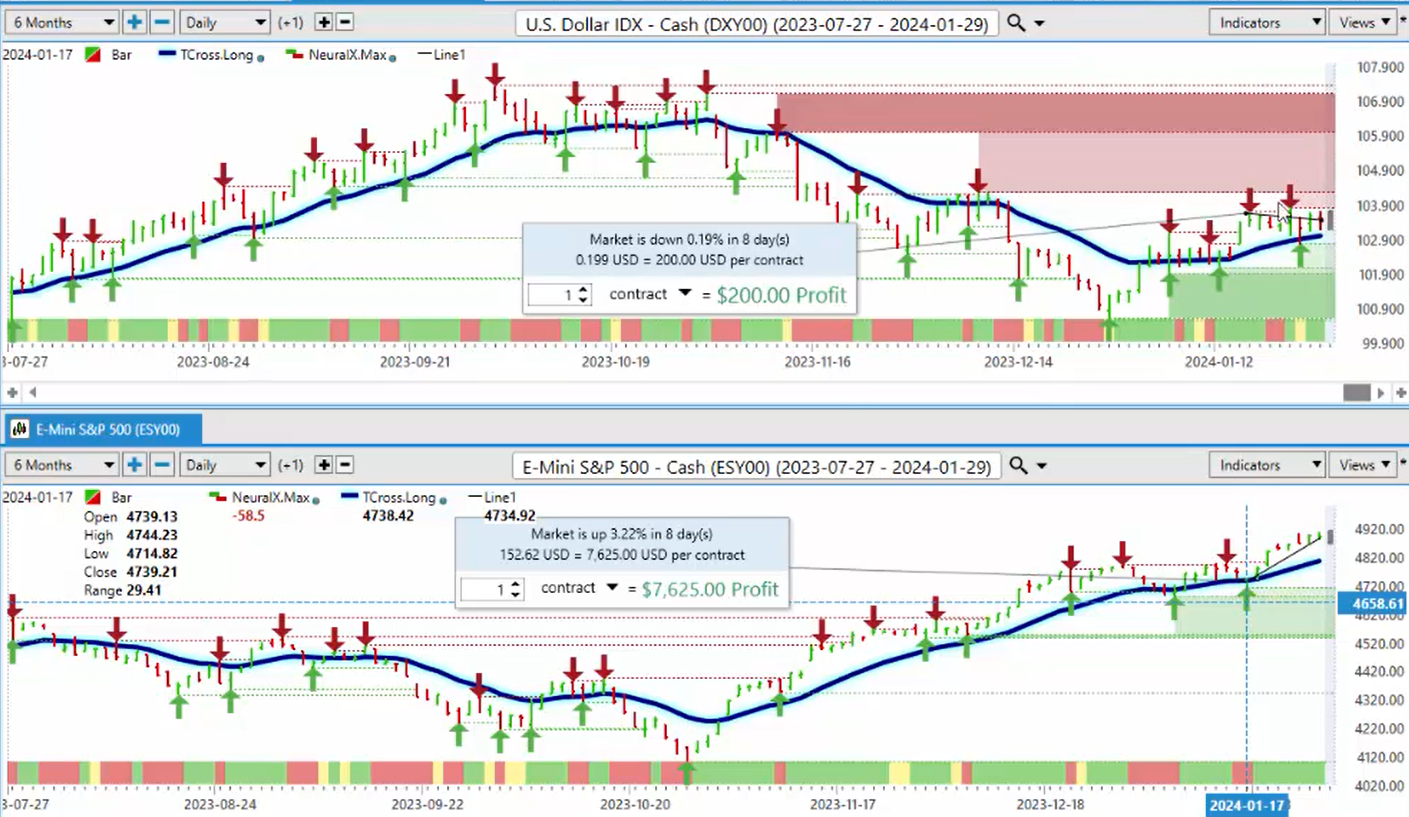1409x817 pixels.
Task: Click the highlighted 2024-01-17 date label on E-Mini axis
Action: point(1245,804)
